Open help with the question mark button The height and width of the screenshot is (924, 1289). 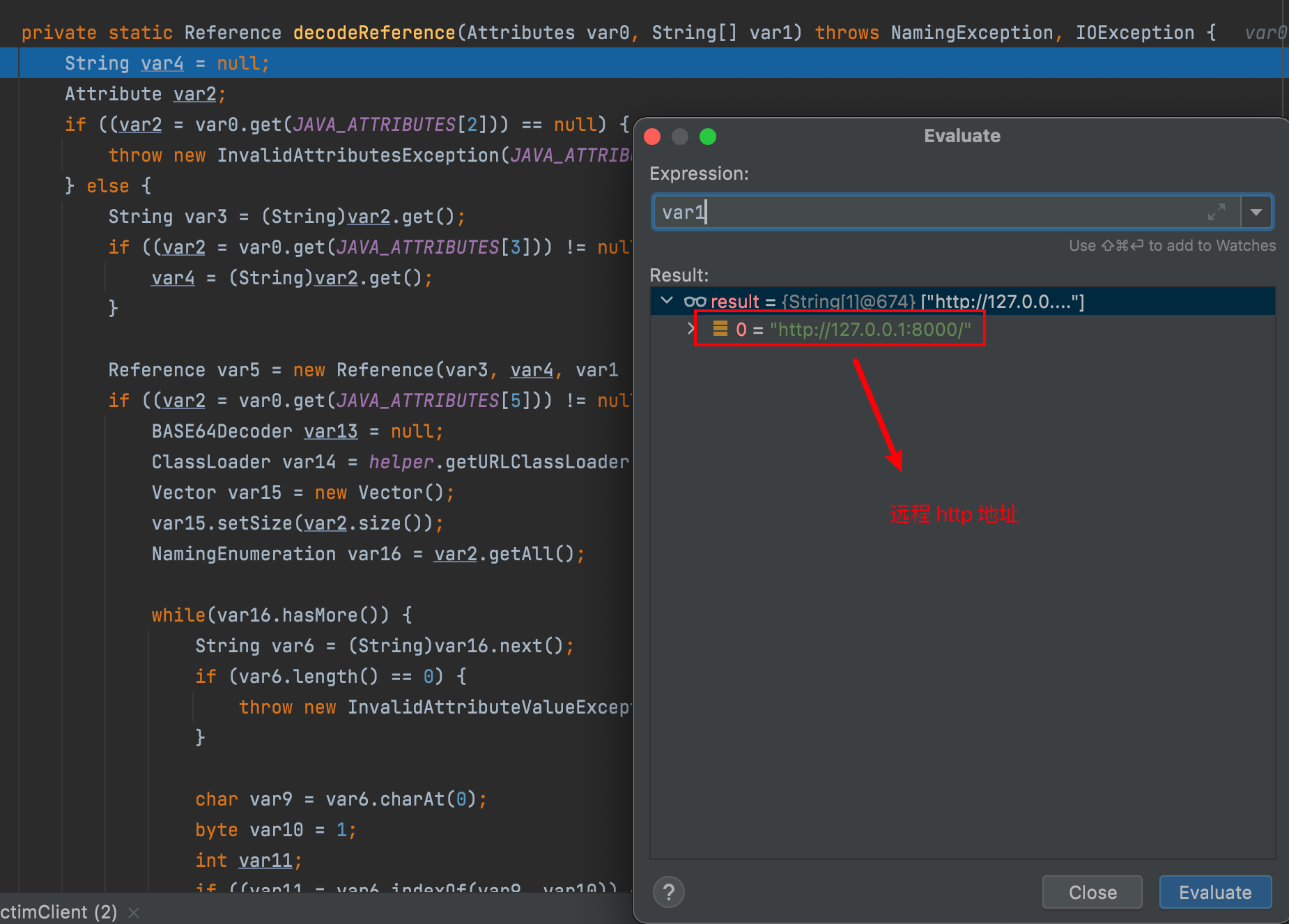(x=669, y=892)
